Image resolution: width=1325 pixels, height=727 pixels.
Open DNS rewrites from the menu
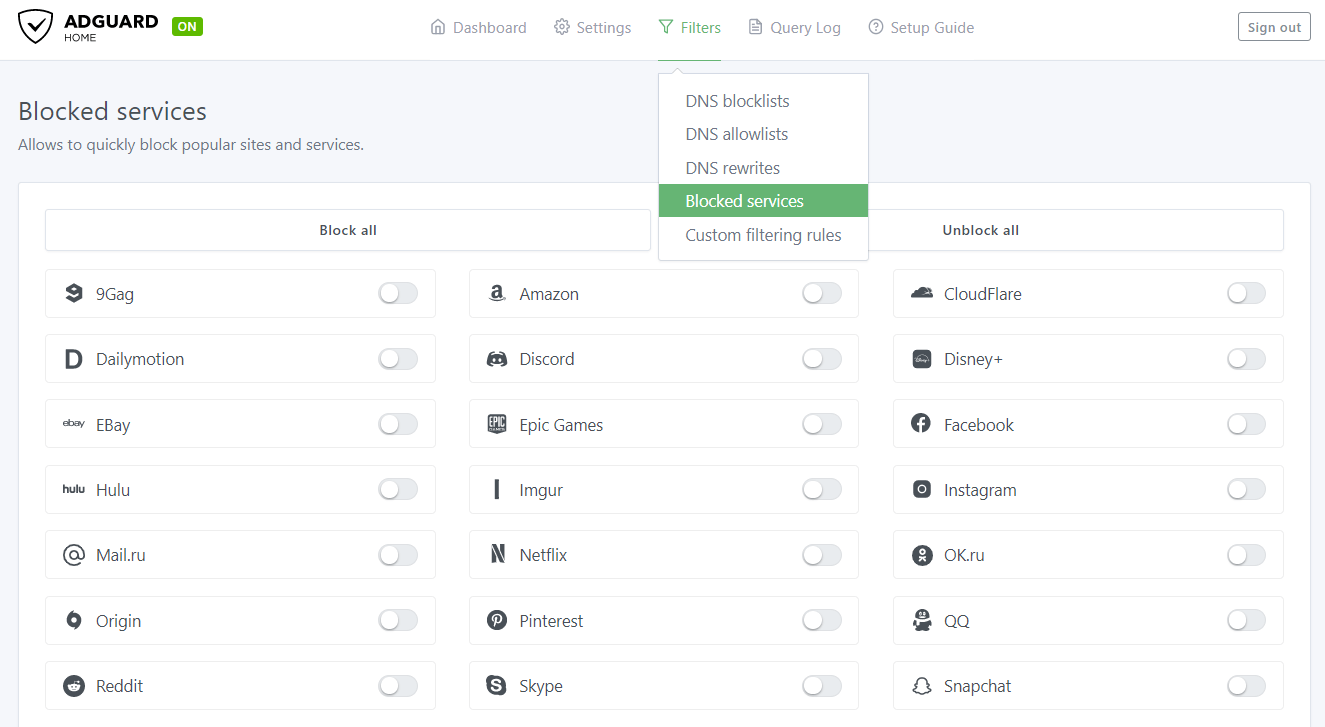tap(763, 168)
